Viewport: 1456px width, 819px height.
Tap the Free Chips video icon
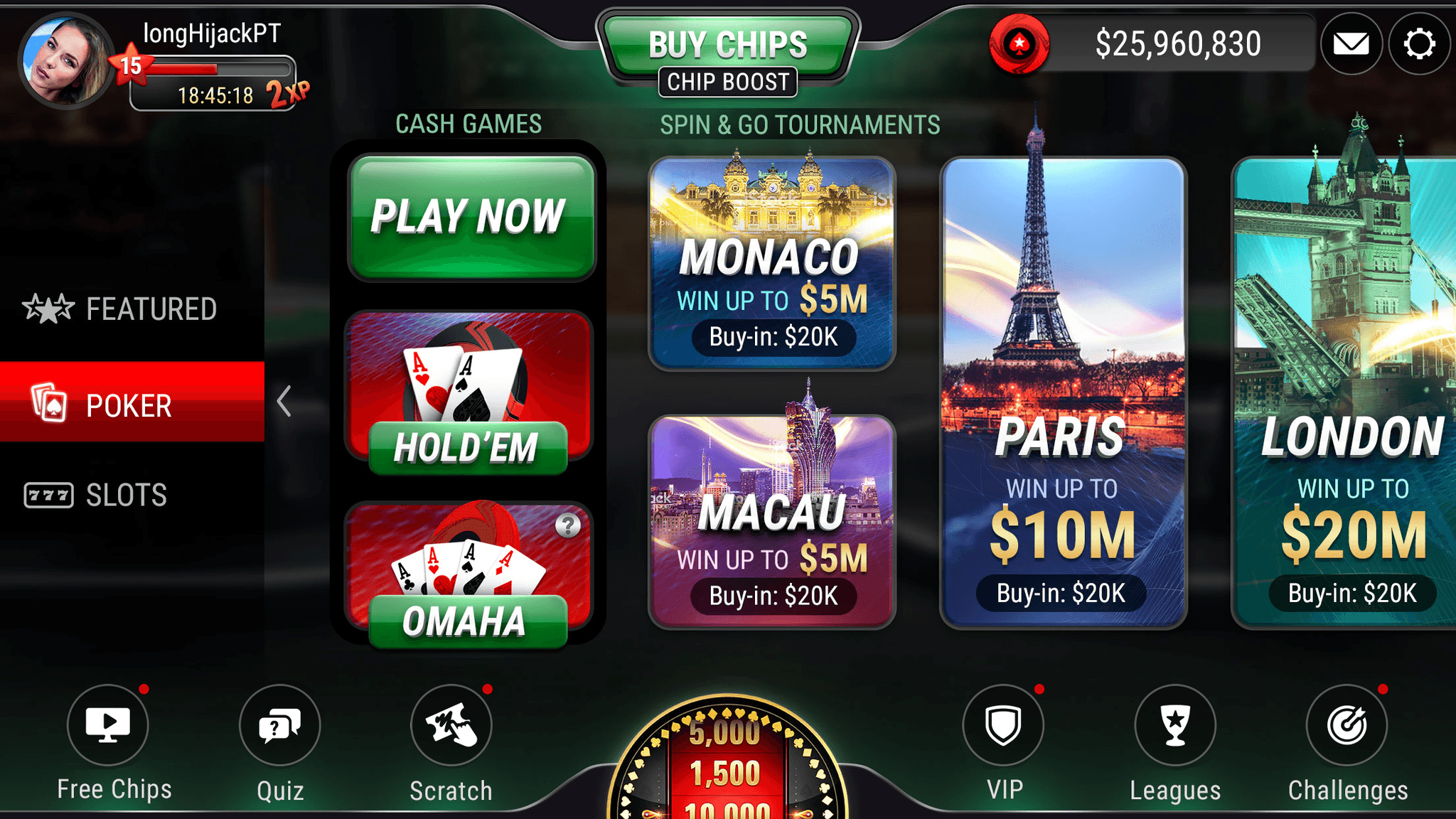coord(108,724)
